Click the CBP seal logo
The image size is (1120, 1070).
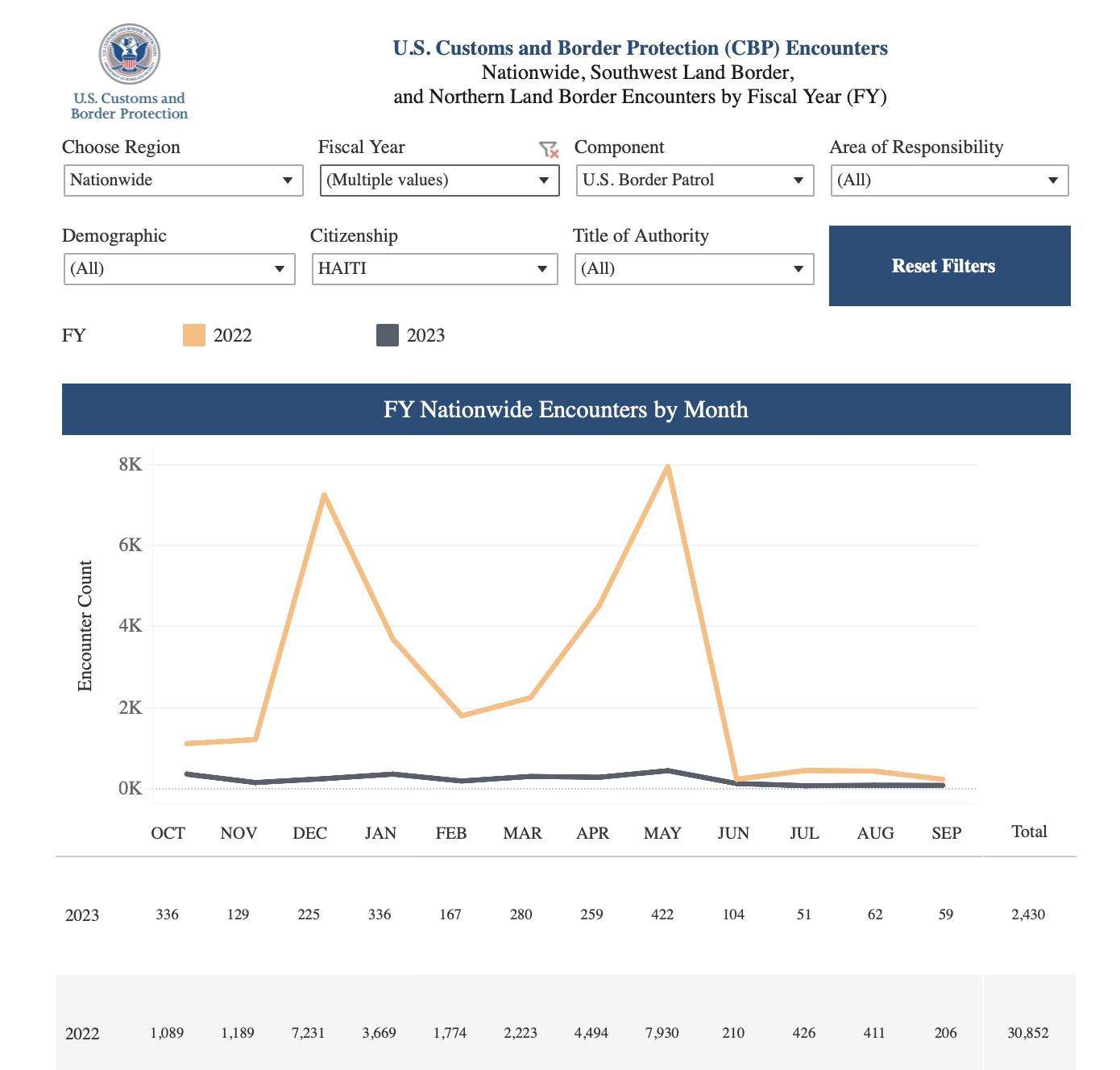(129, 54)
